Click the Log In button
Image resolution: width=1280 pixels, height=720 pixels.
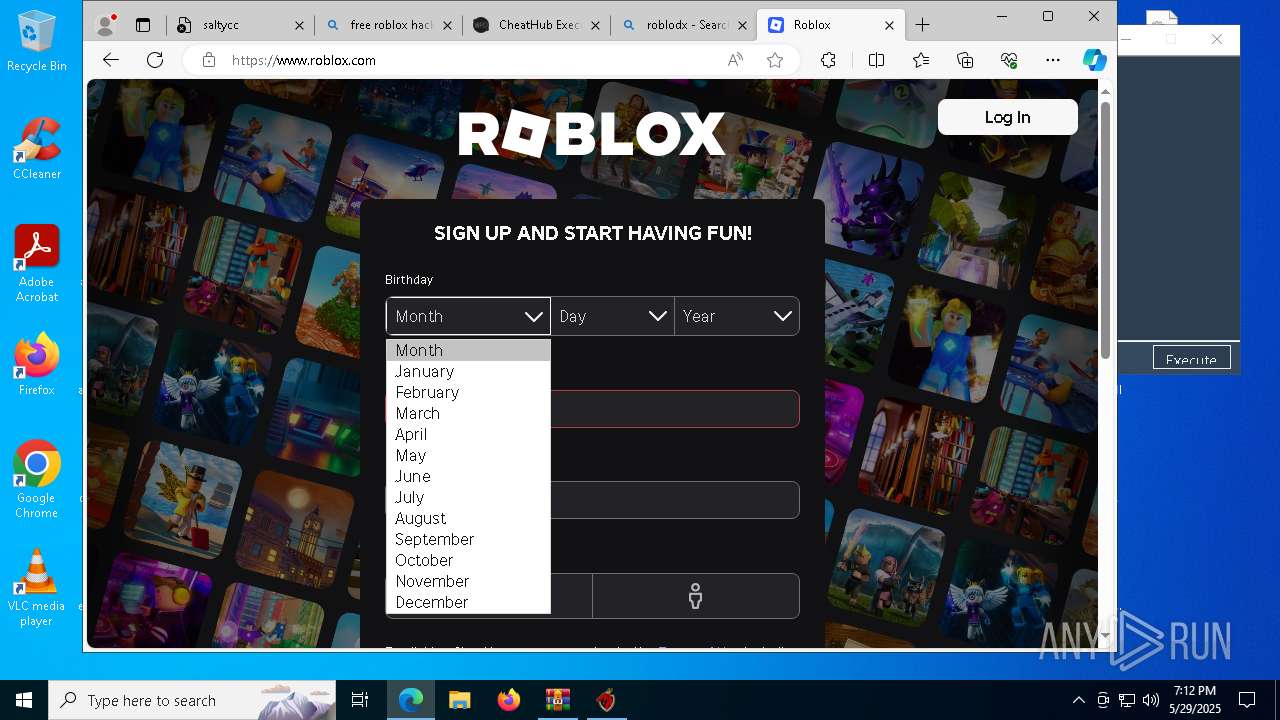1007,117
